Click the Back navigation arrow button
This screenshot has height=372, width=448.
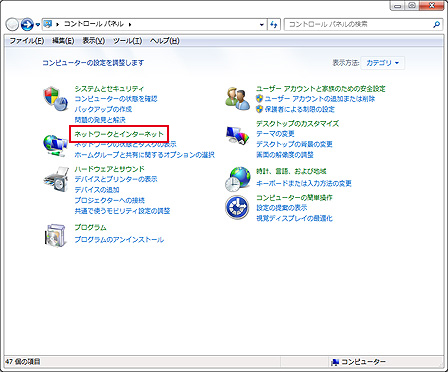point(12,24)
